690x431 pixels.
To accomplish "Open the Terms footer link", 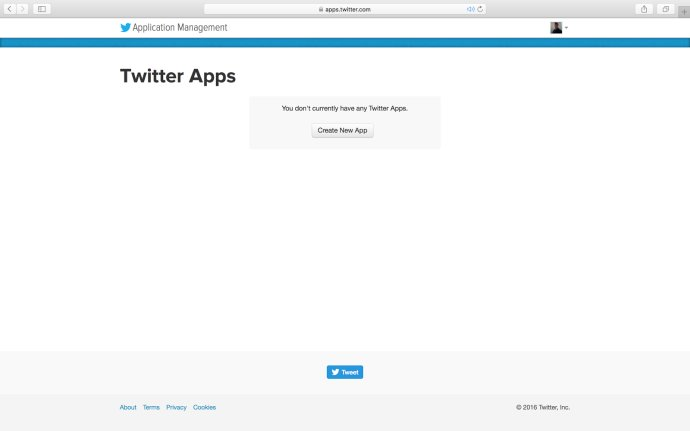I will click(151, 407).
